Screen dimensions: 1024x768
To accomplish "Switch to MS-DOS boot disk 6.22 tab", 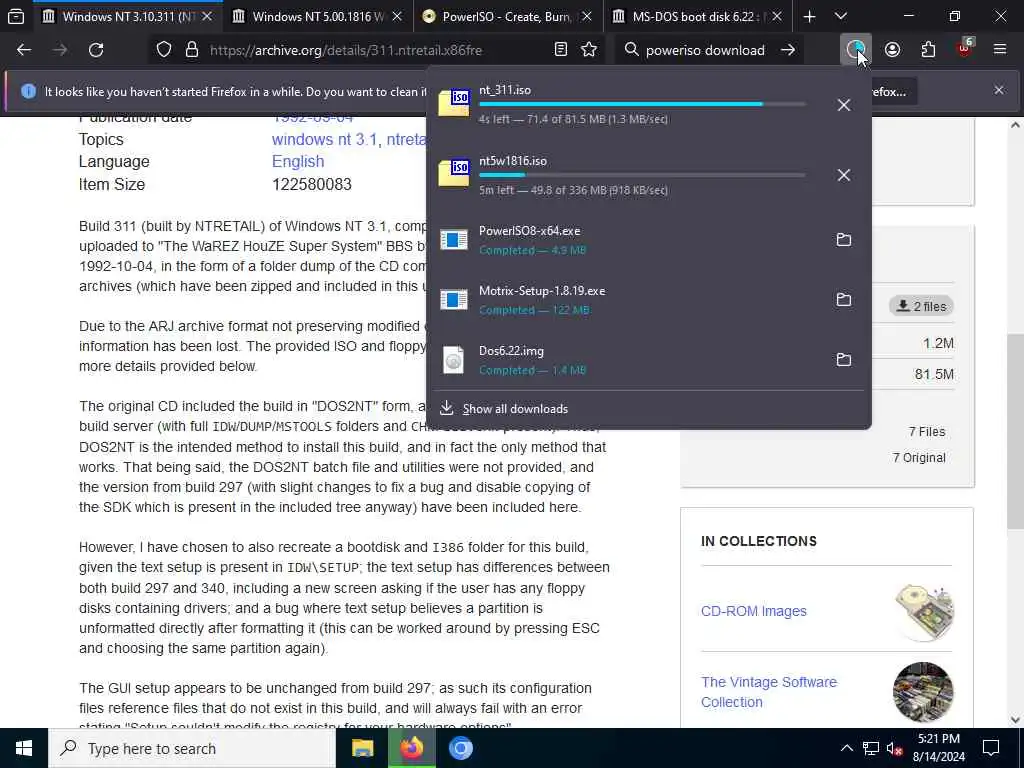I will pos(697,16).
